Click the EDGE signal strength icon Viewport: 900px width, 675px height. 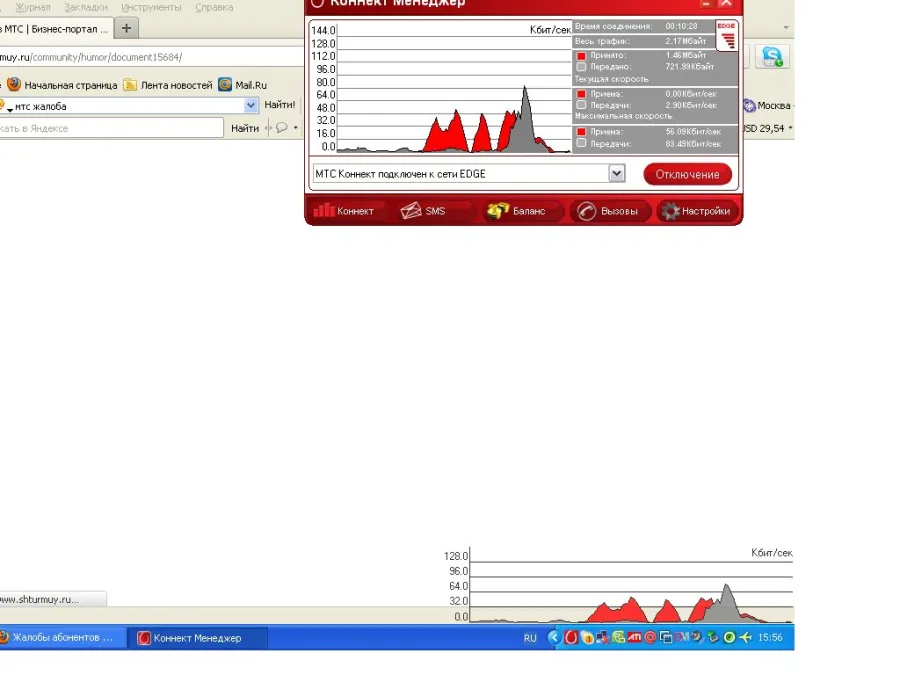[x=727, y=36]
